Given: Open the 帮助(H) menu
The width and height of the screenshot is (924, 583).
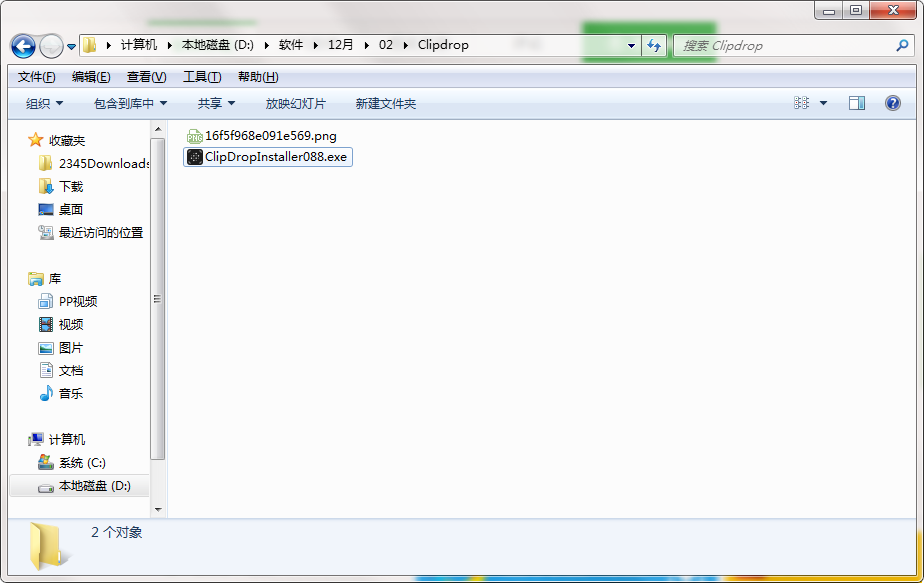Looking at the screenshot, I should tap(258, 77).
